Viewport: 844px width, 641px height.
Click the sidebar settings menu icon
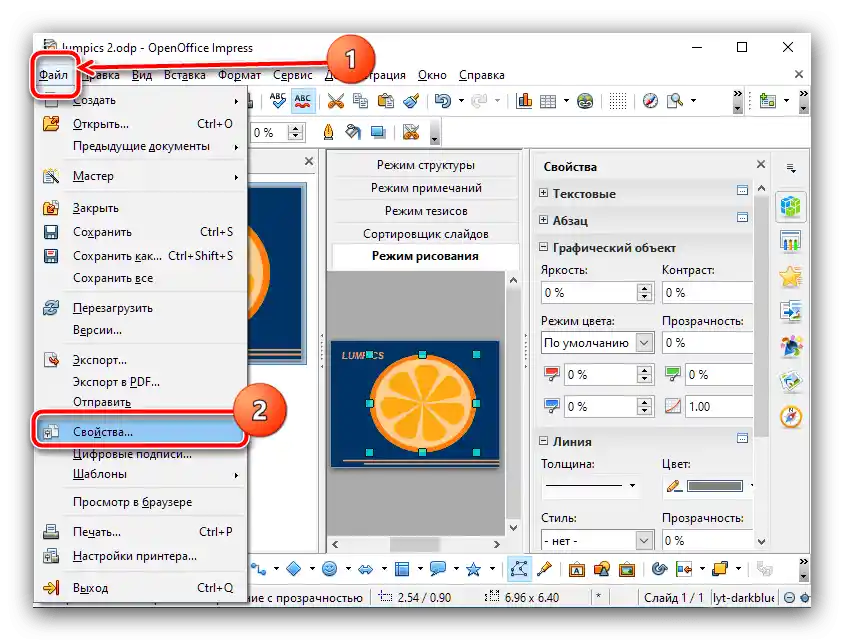791,168
